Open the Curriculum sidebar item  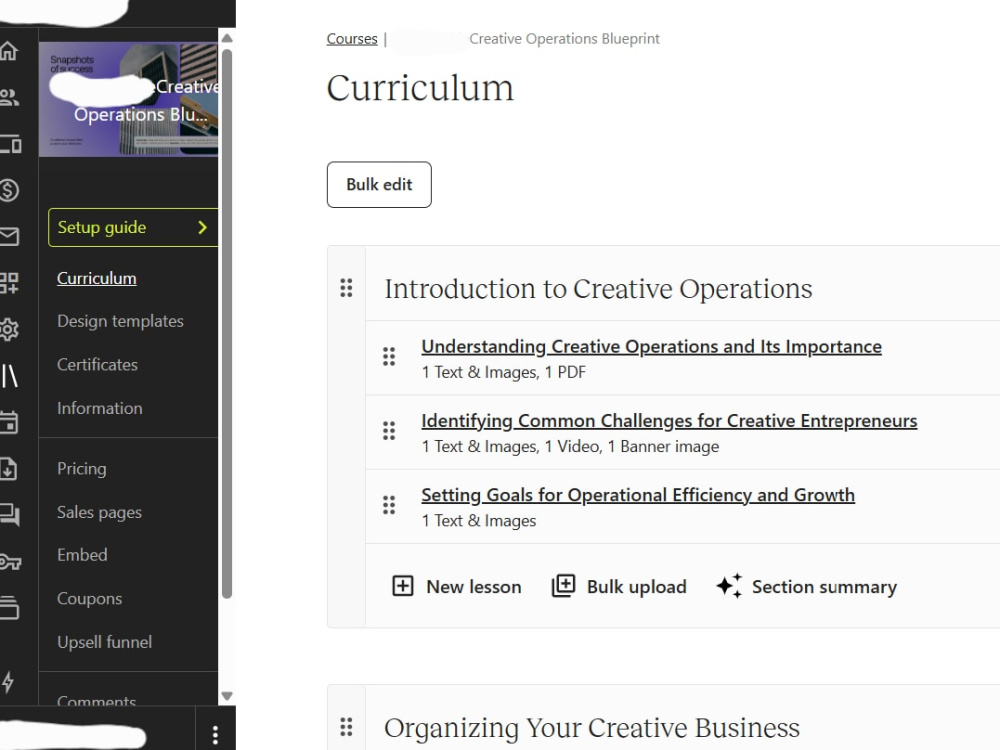coord(96,278)
